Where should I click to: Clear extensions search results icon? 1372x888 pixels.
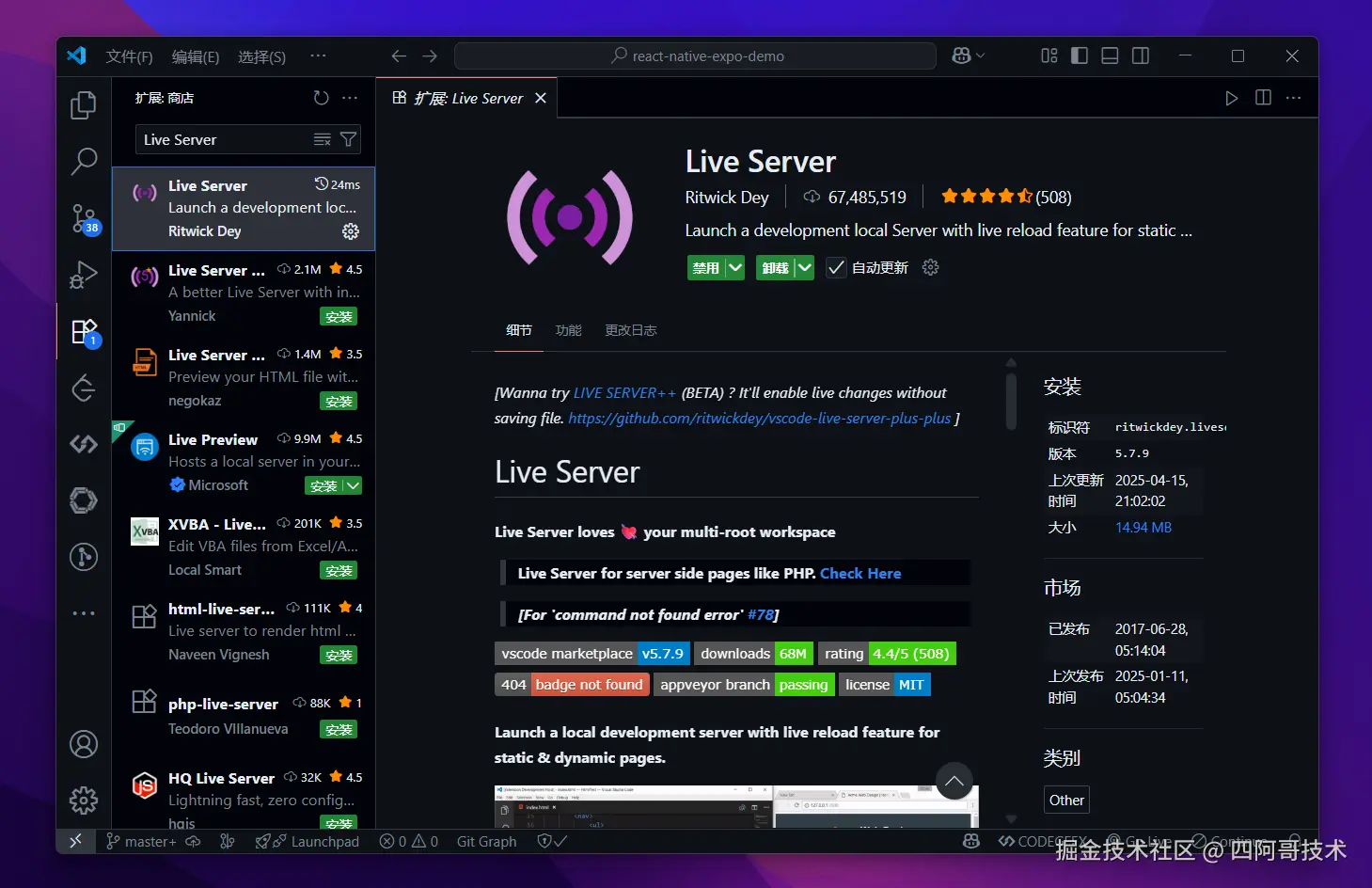point(322,139)
